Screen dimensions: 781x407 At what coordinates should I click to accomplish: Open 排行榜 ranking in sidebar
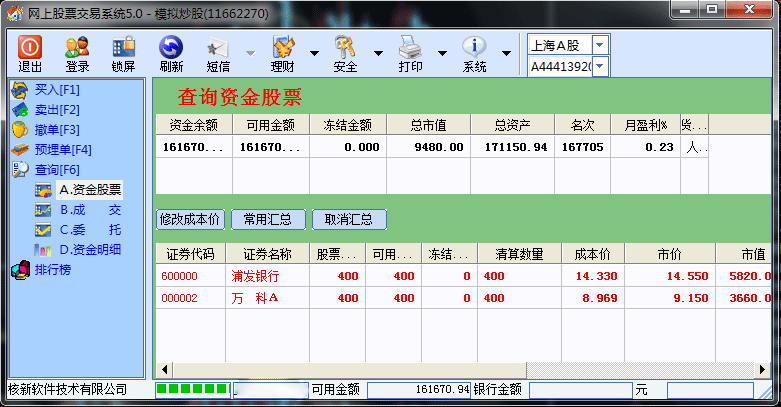55,269
